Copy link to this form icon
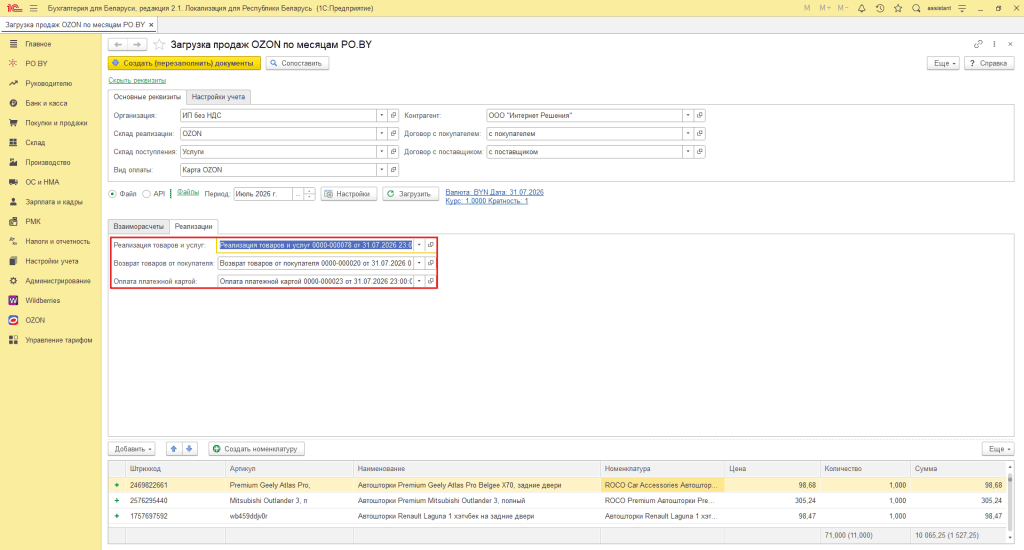Viewport: 1024px width, 550px height. coord(978,44)
